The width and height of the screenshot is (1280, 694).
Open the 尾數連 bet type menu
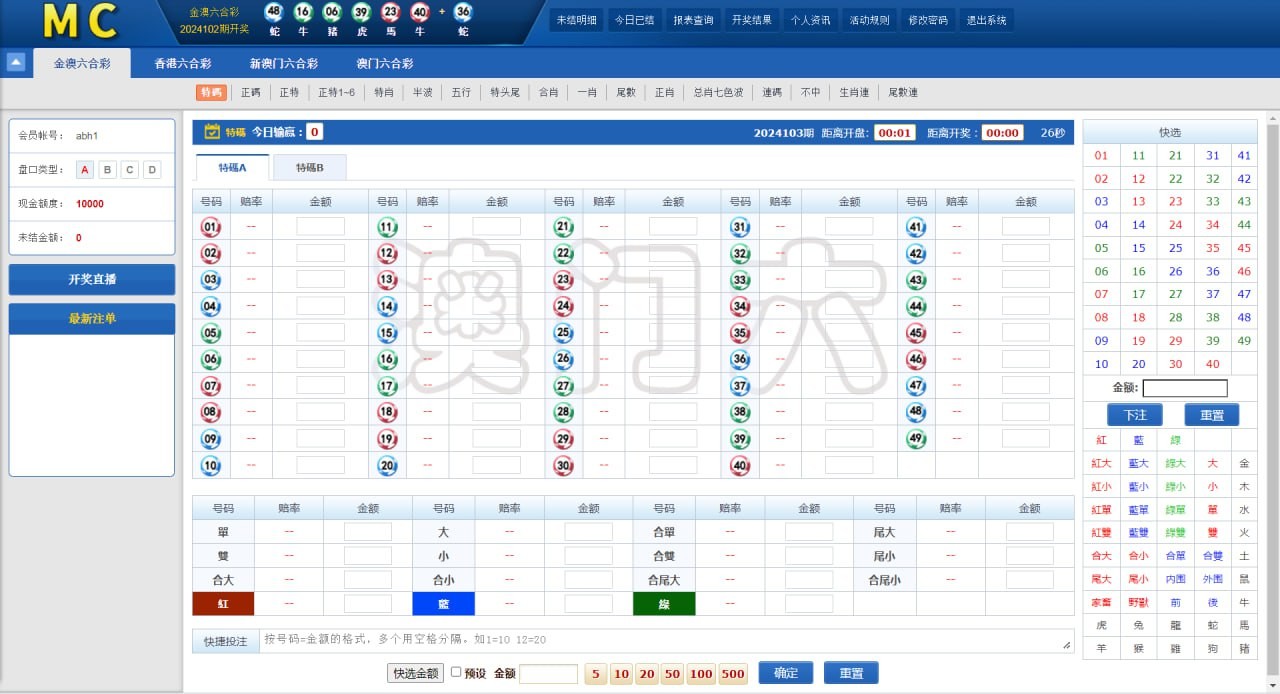coord(903,92)
